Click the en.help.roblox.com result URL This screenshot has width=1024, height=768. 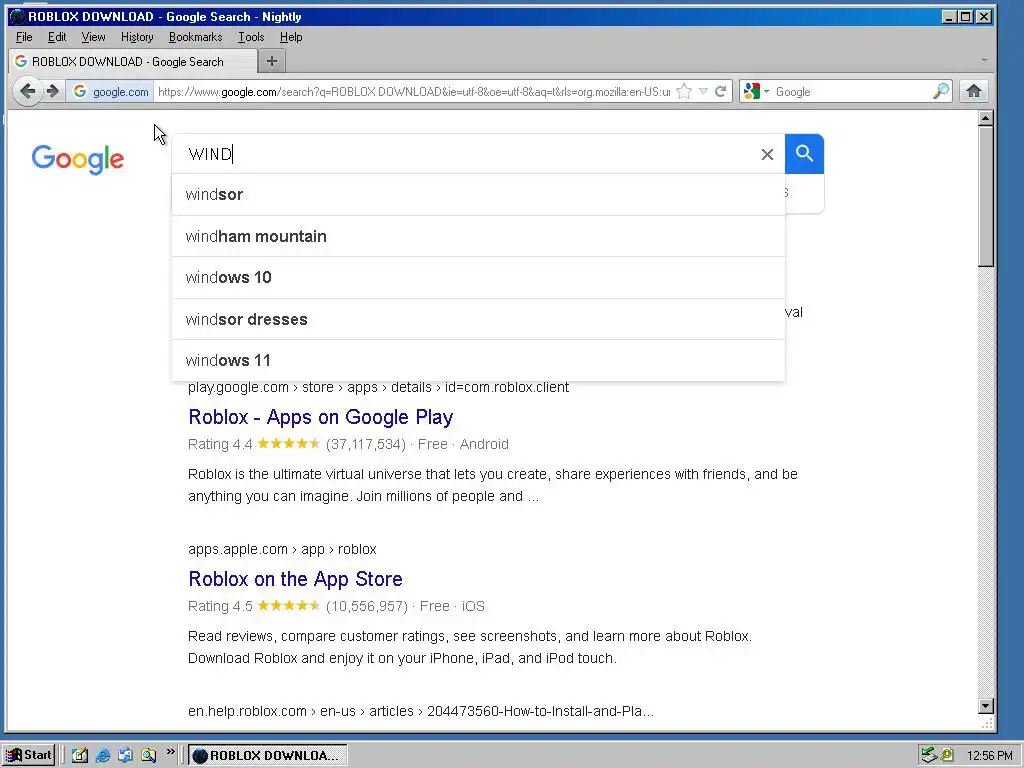[421, 711]
